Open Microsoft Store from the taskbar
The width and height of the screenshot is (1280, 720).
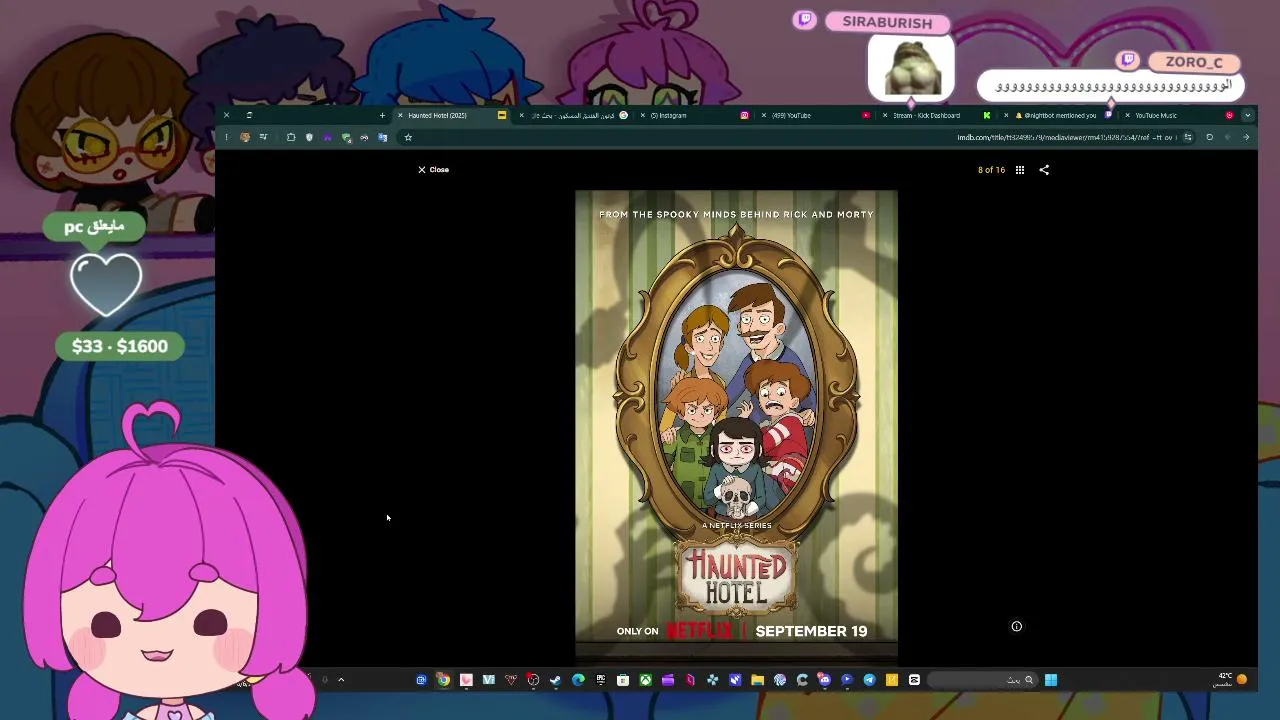coord(623,680)
